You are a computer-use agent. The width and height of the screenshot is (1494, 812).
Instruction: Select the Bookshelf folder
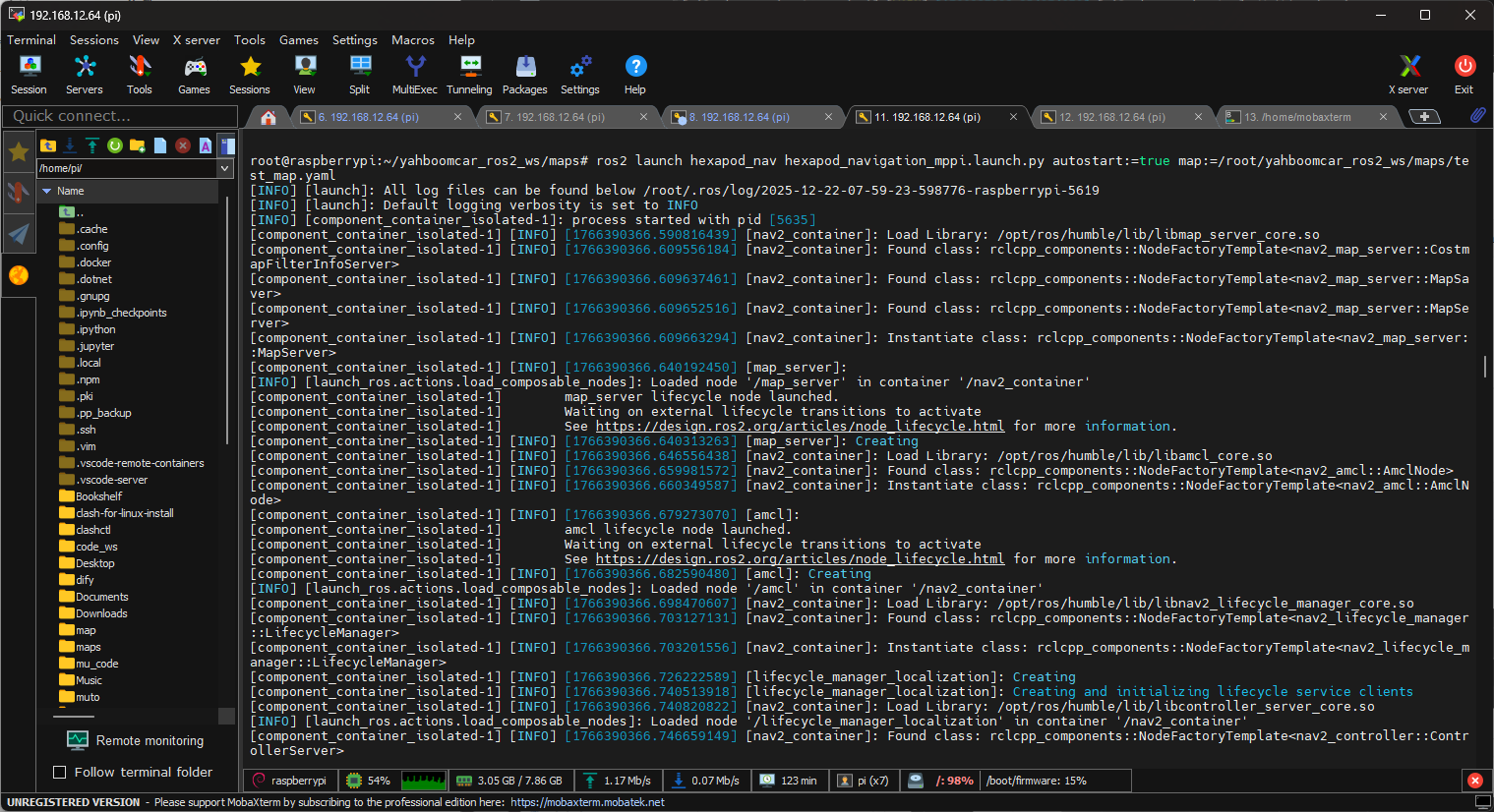98,496
